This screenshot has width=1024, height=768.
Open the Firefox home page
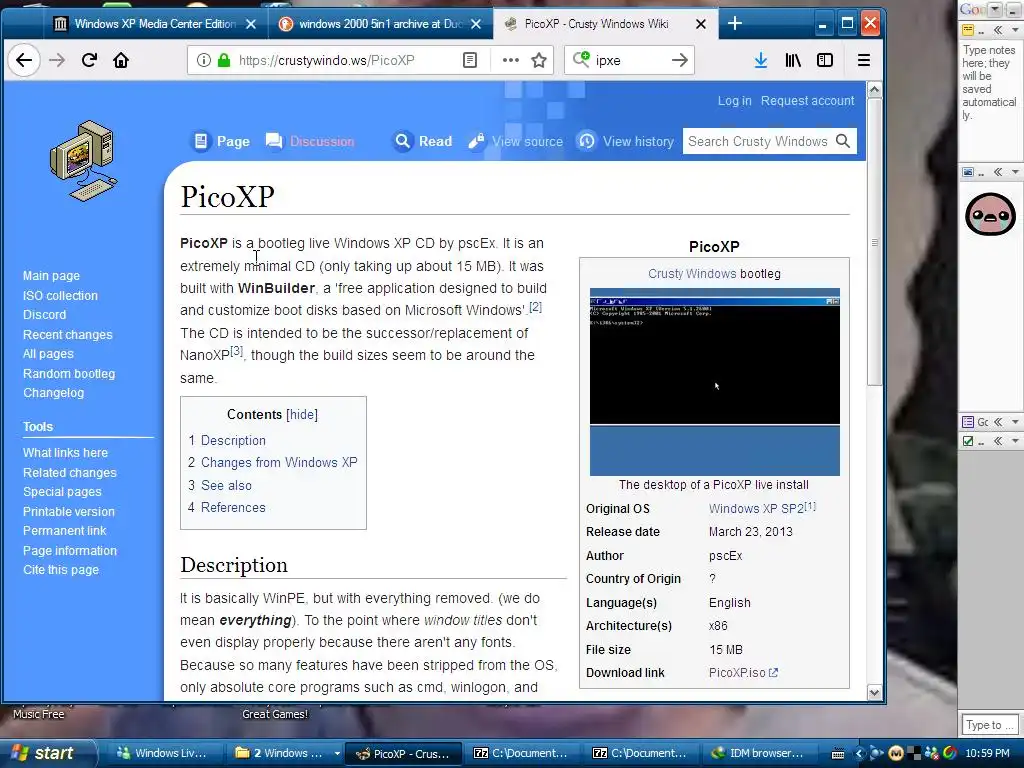tap(121, 60)
